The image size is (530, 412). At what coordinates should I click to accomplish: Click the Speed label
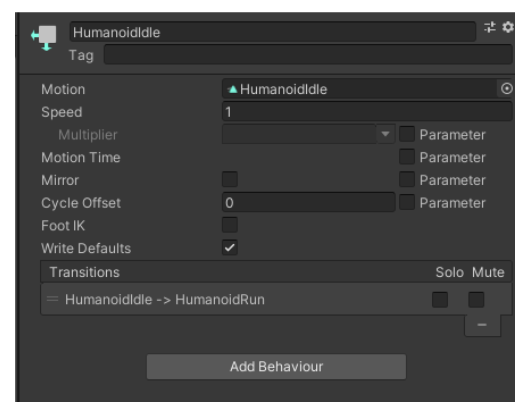(62, 112)
